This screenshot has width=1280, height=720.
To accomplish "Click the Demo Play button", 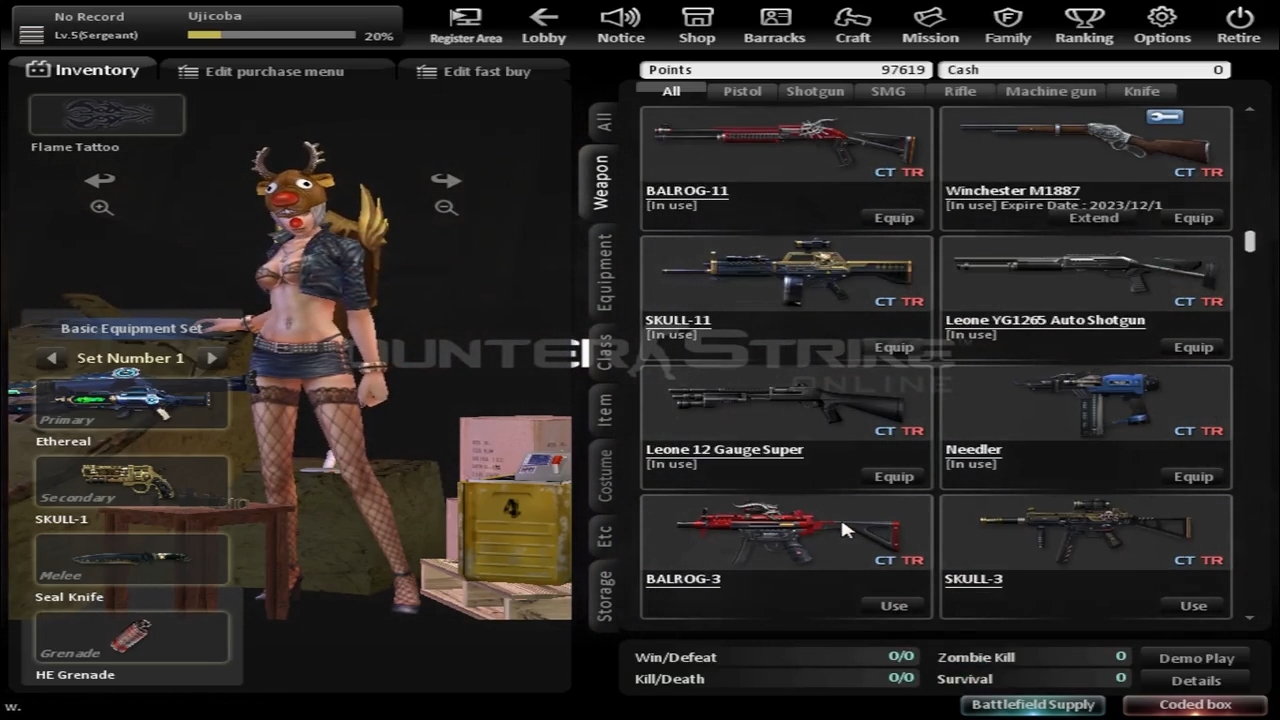I will [x=1196, y=658].
